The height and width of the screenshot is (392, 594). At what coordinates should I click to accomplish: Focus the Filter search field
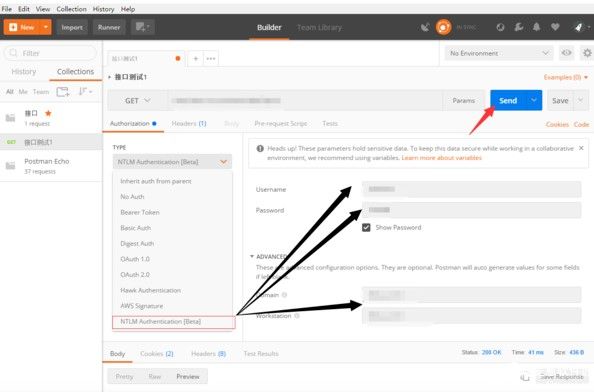coord(50,53)
